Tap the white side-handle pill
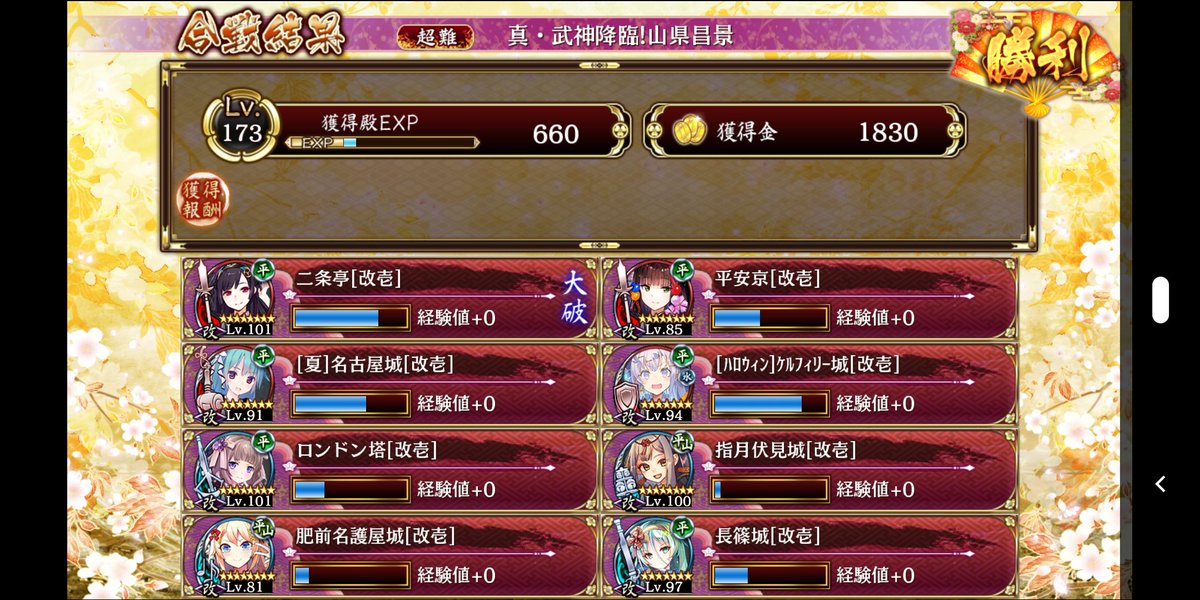Image resolution: width=1200 pixels, height=600 pixels. [x=1160, y=300]
